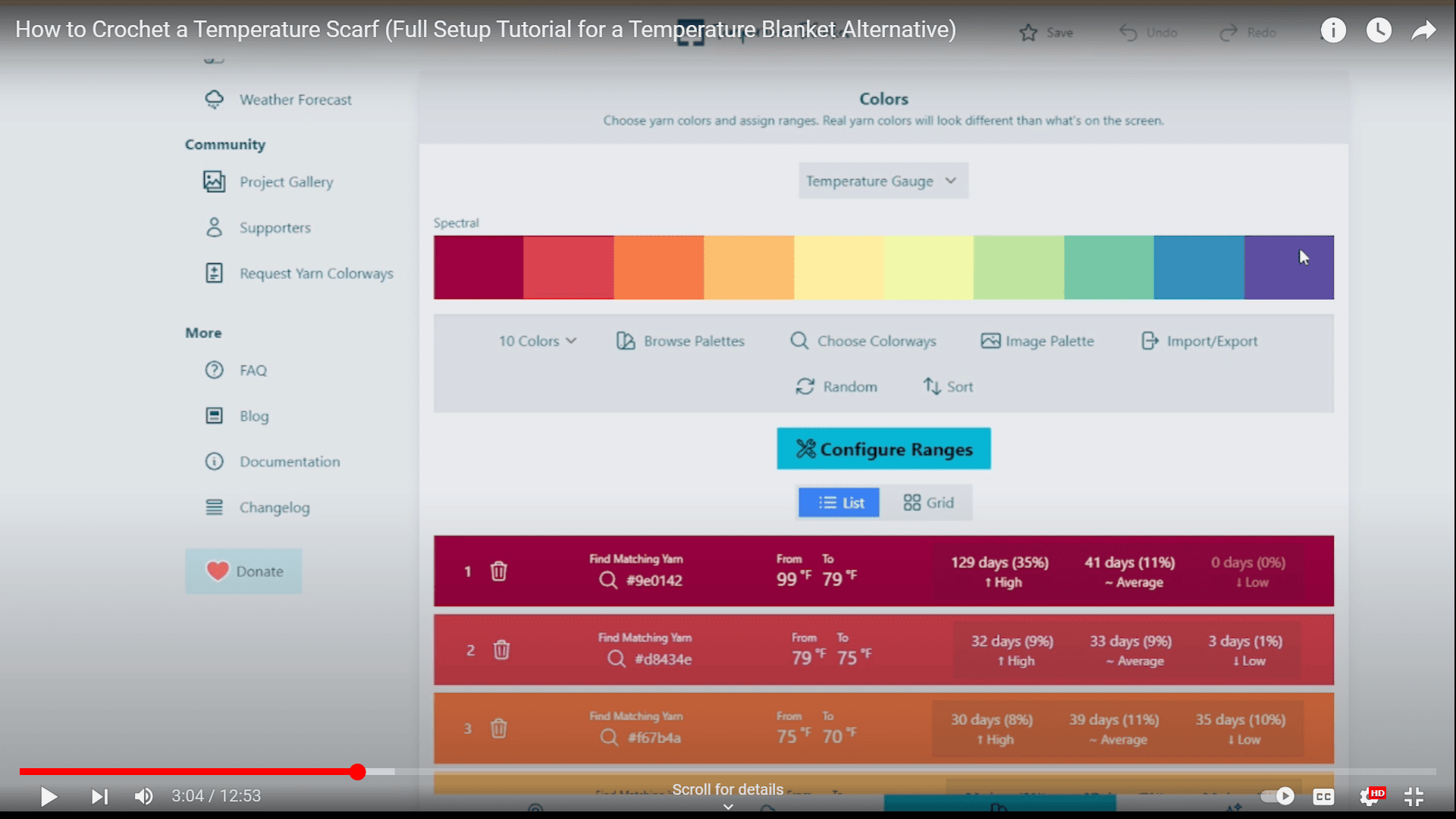Select the purple swatch in the Spectral palette
The width and height of the screenshot is (1456, 819).
pos(1288,268)
